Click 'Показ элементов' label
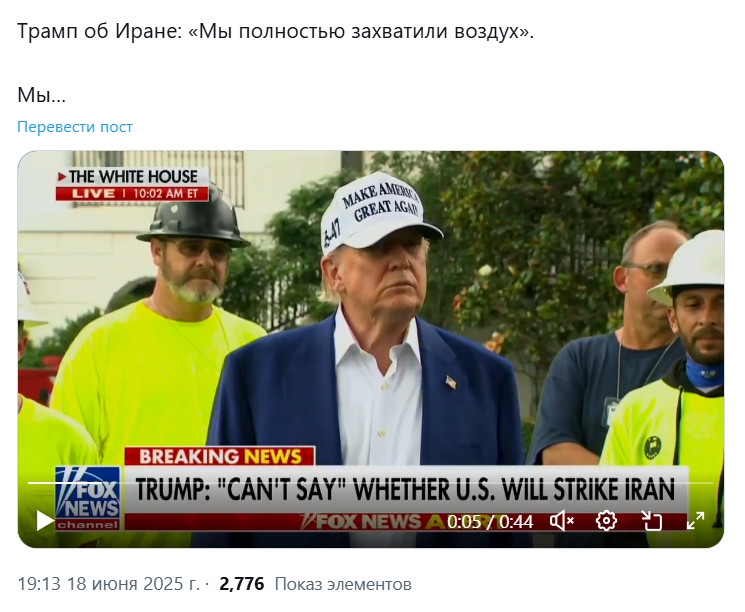 [343, 584]
